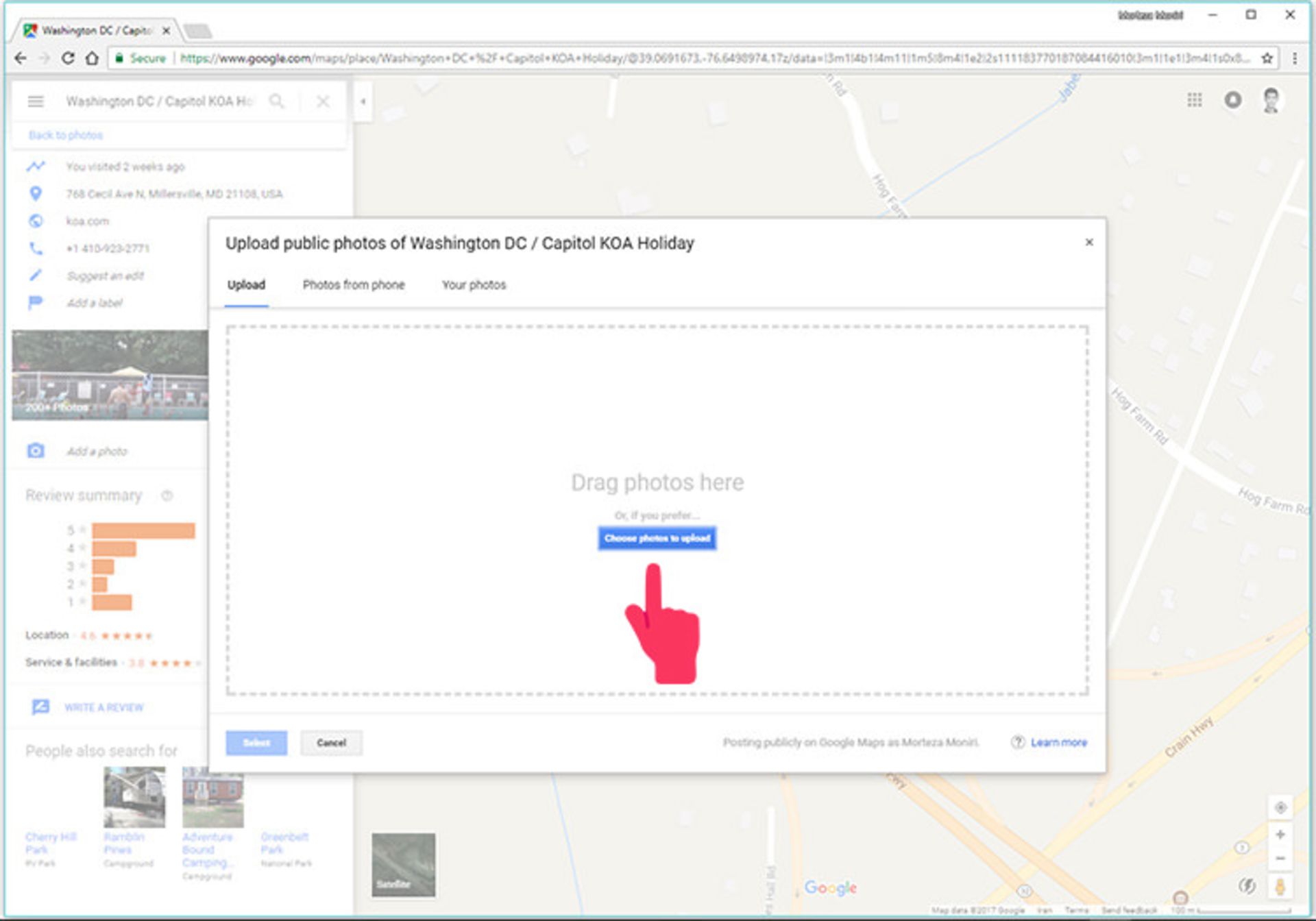1316x921 pixels.
Task: Click Suggest an edit
Action: (x=105, y=275)
